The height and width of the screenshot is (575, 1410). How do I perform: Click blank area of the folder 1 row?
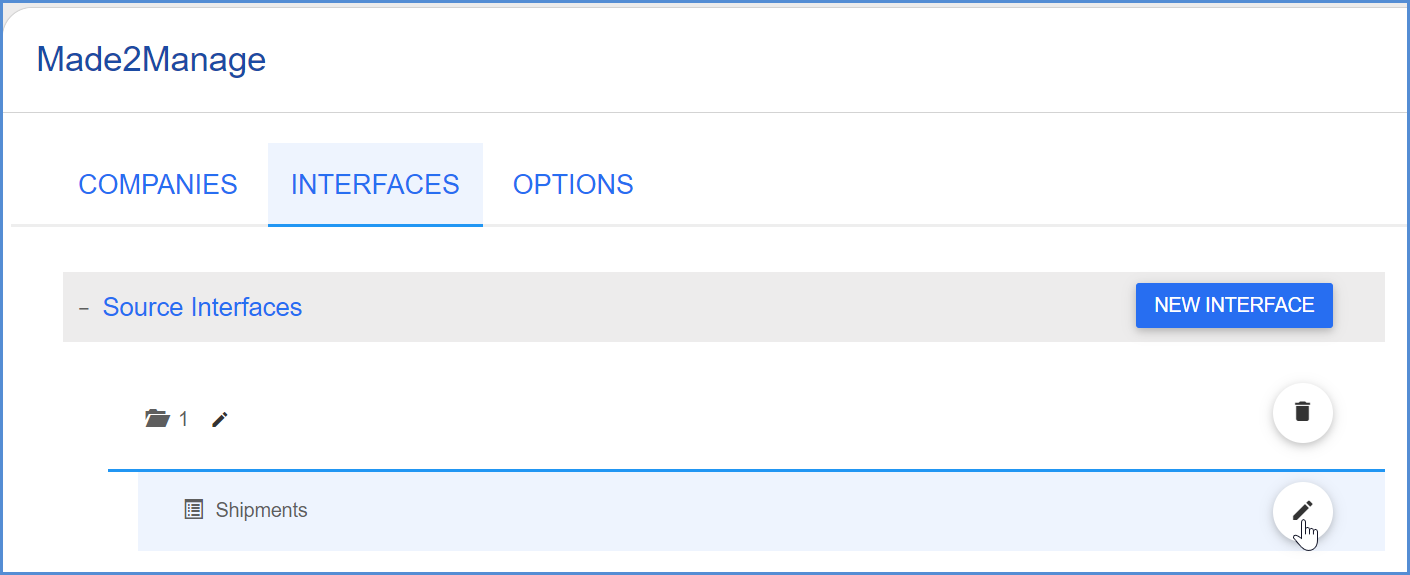coord(700,420)
